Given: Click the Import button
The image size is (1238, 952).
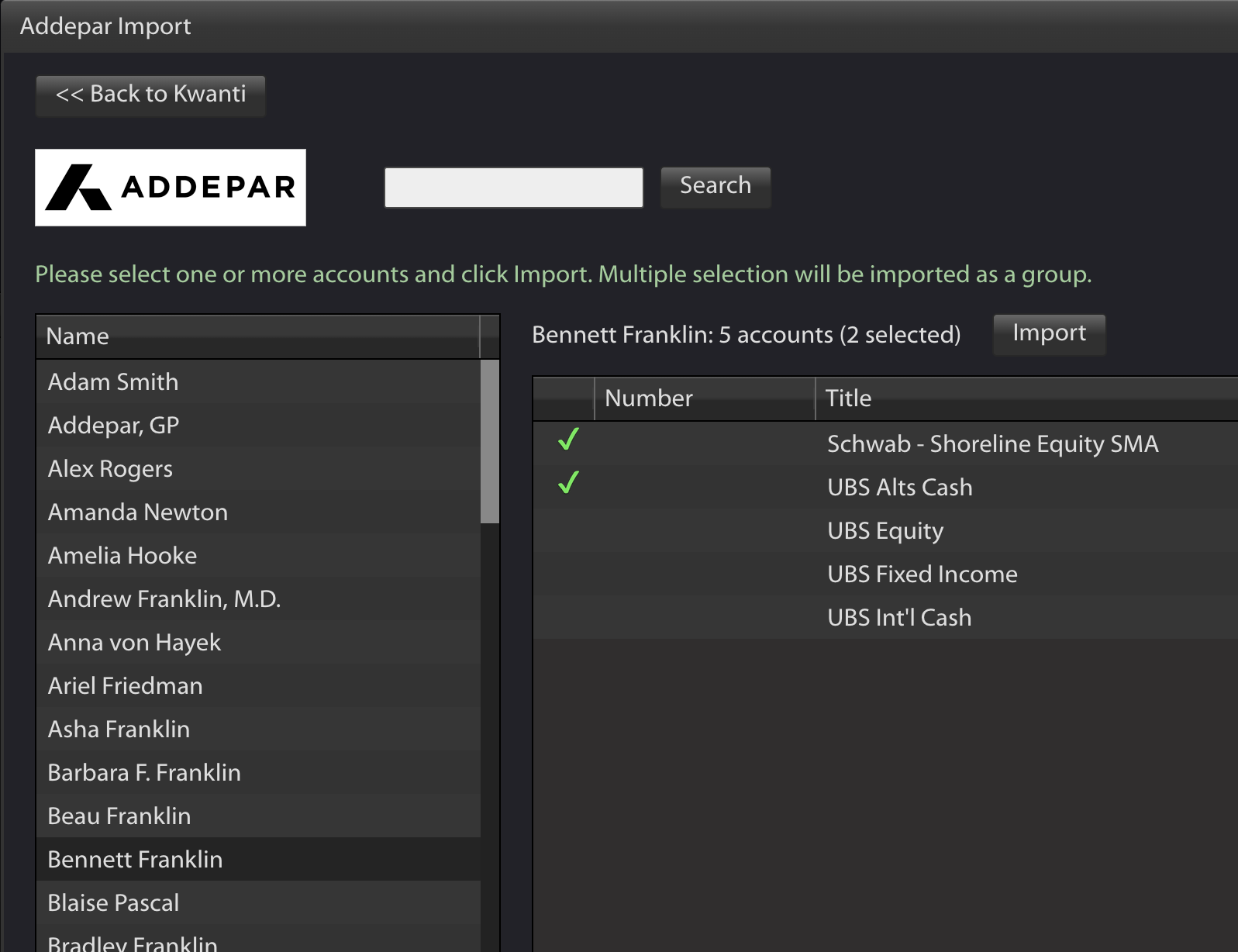Looking at the screenshot, I should point(1049,334).
